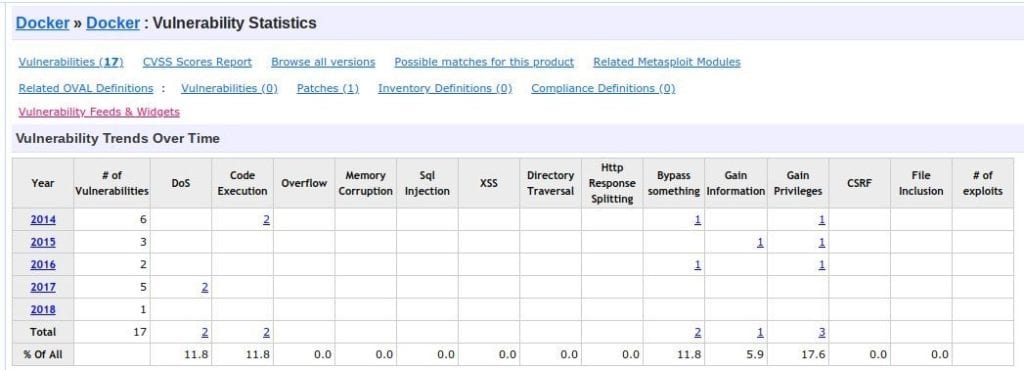The image size is (1024, 370).
Task: Open the 2014 year link
Action: [x=43, y=220]
